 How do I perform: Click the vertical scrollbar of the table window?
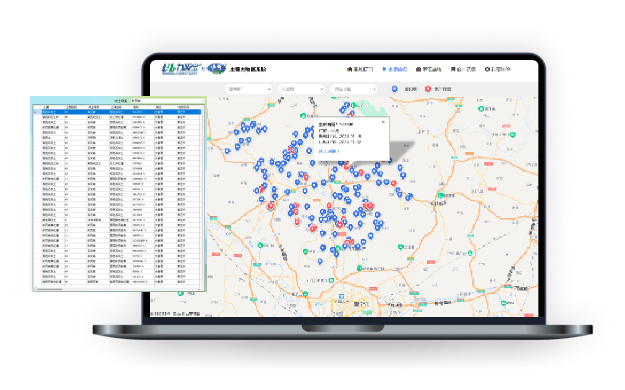point(203,195)
